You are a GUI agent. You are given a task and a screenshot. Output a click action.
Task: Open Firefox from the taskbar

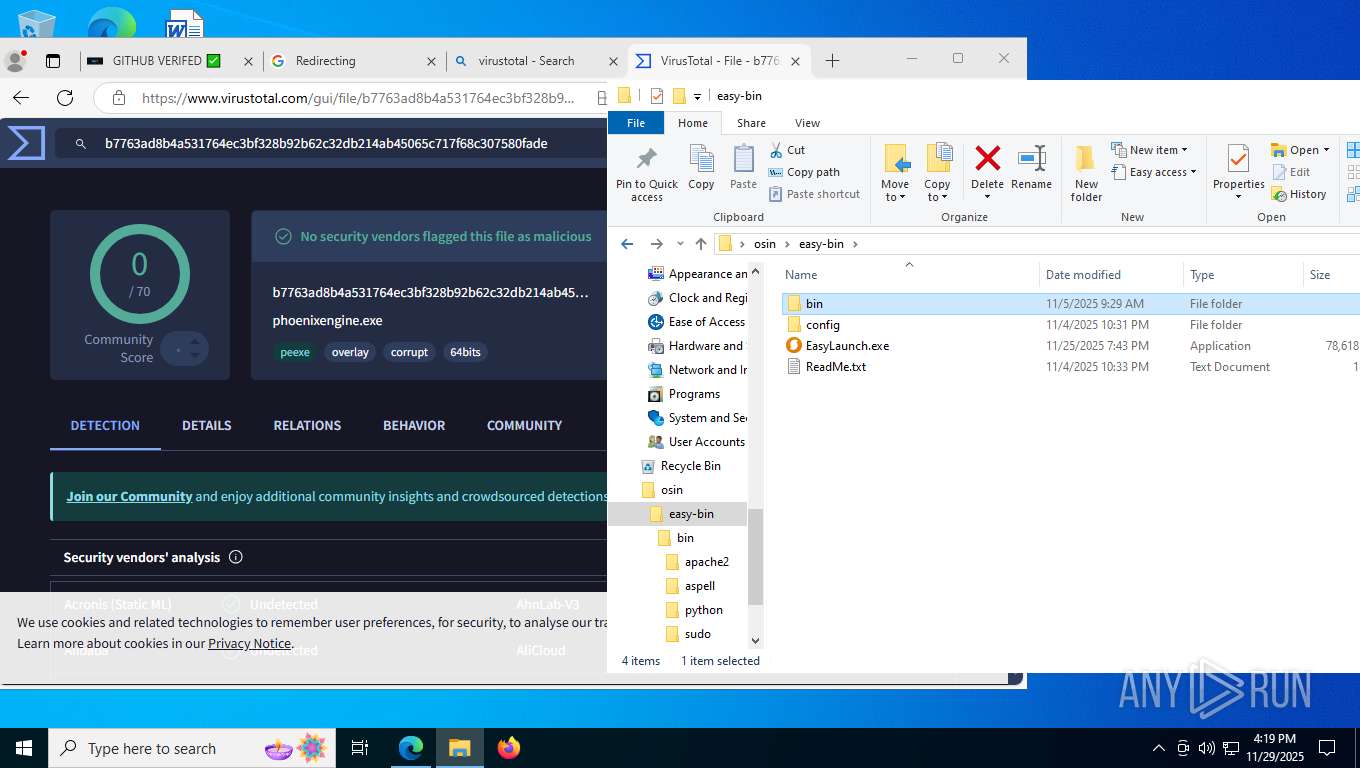point(509,748)
